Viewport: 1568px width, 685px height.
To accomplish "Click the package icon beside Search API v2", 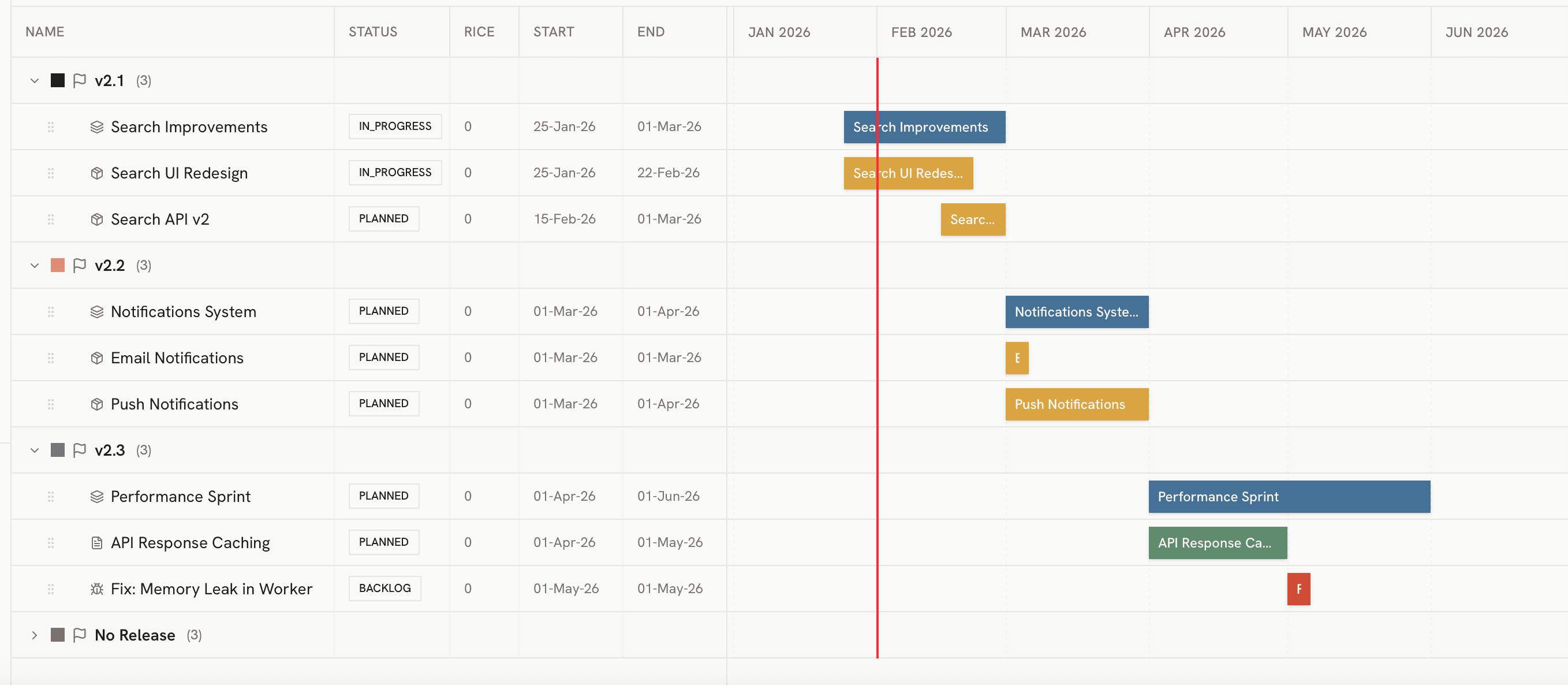I will tap(96, 219).
